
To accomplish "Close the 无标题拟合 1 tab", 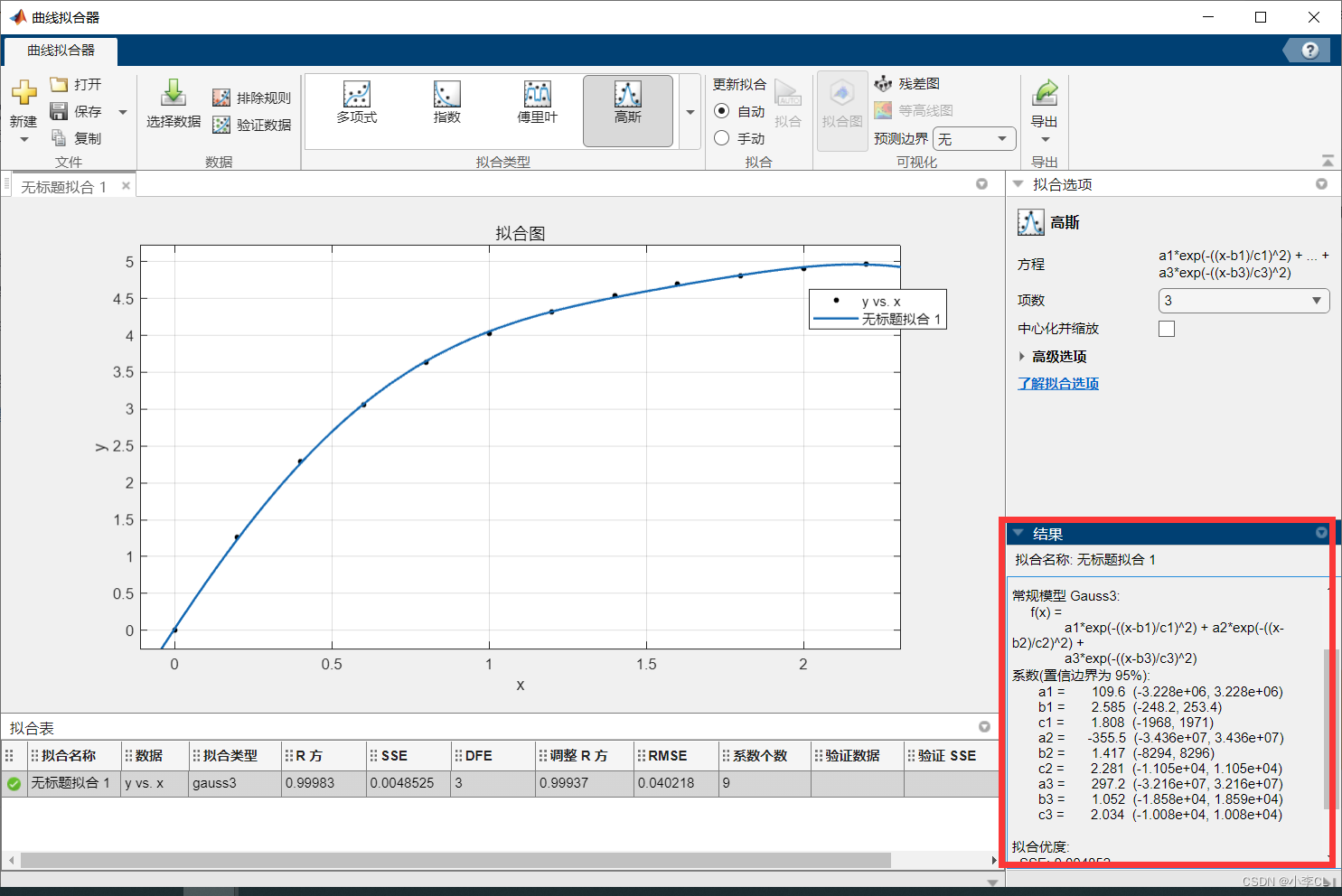I will click(x=126, y=186).
